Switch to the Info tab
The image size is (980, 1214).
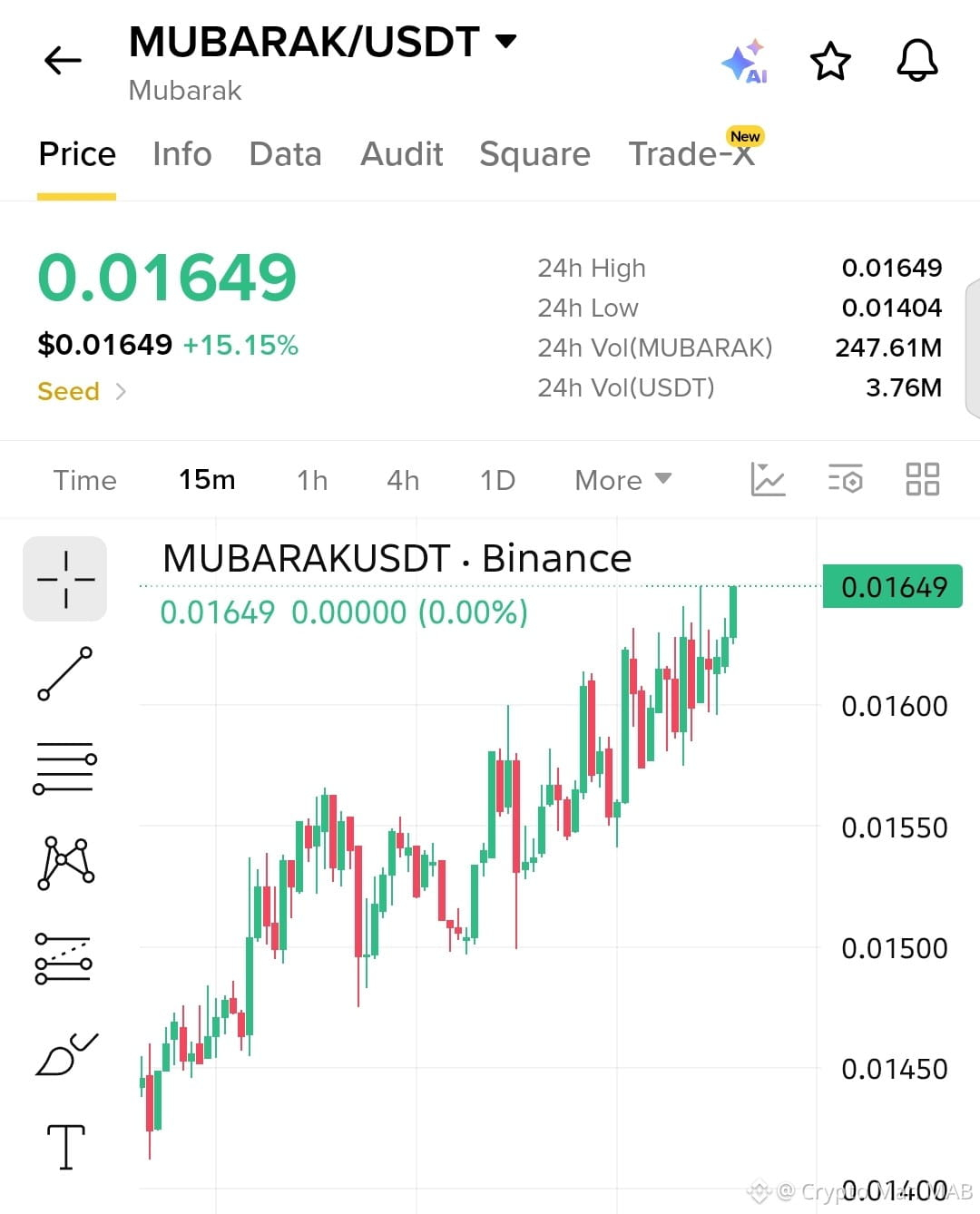click(x=182, y=154)
